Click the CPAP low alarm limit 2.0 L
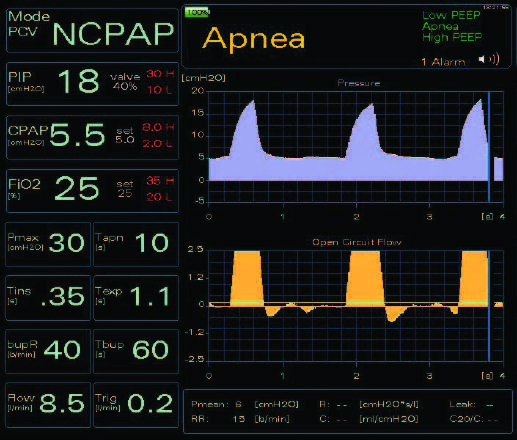 coord(157,144)
